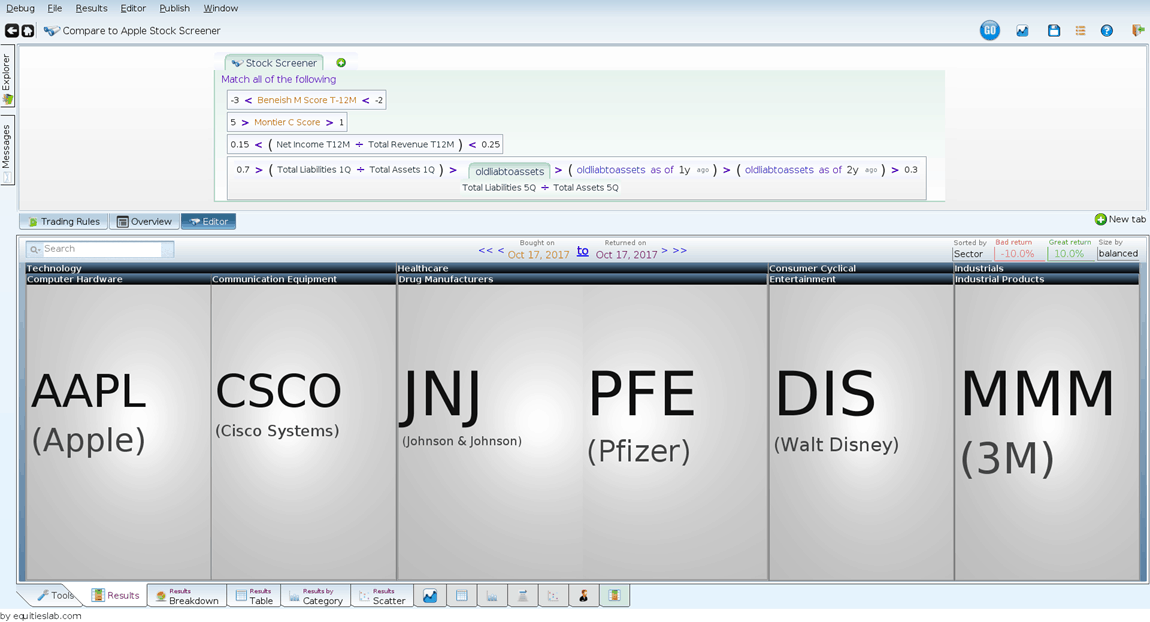This screenshot has height=622, width=1150.
Task: Open the Messages side panel
Action: click(7, 150)
